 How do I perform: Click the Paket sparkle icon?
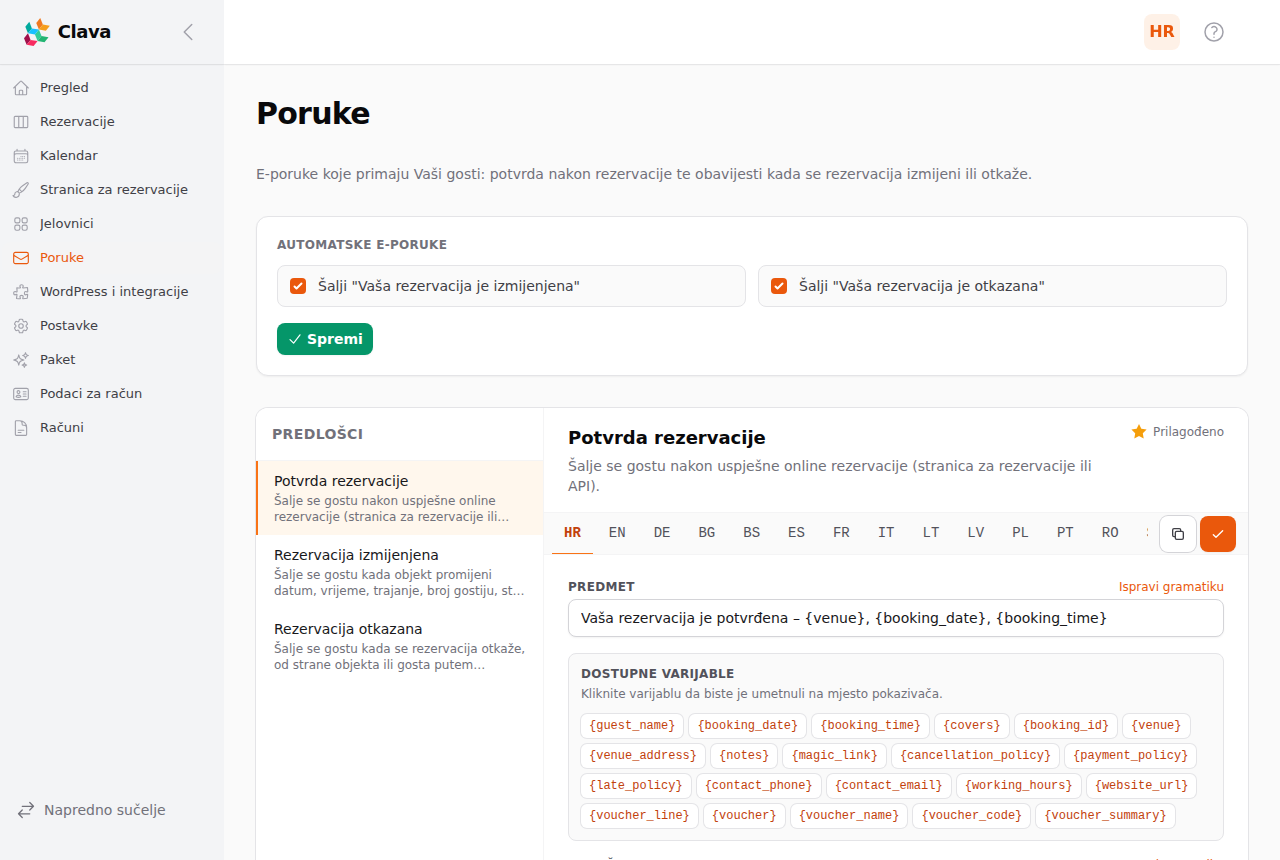pyautogui.click(x=21, y=360)
